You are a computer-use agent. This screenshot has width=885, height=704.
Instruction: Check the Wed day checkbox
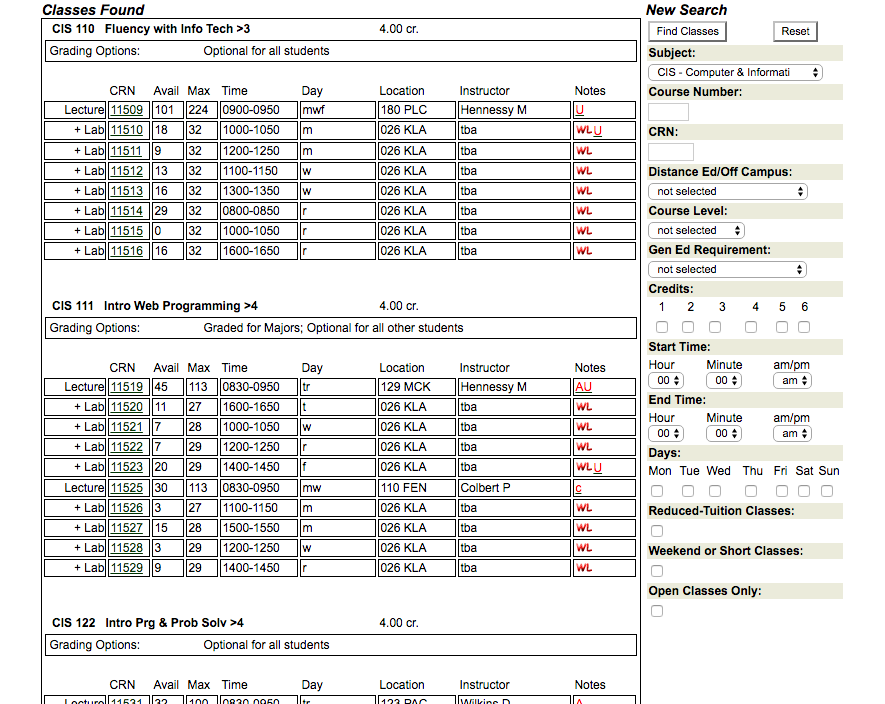(715, 491)
